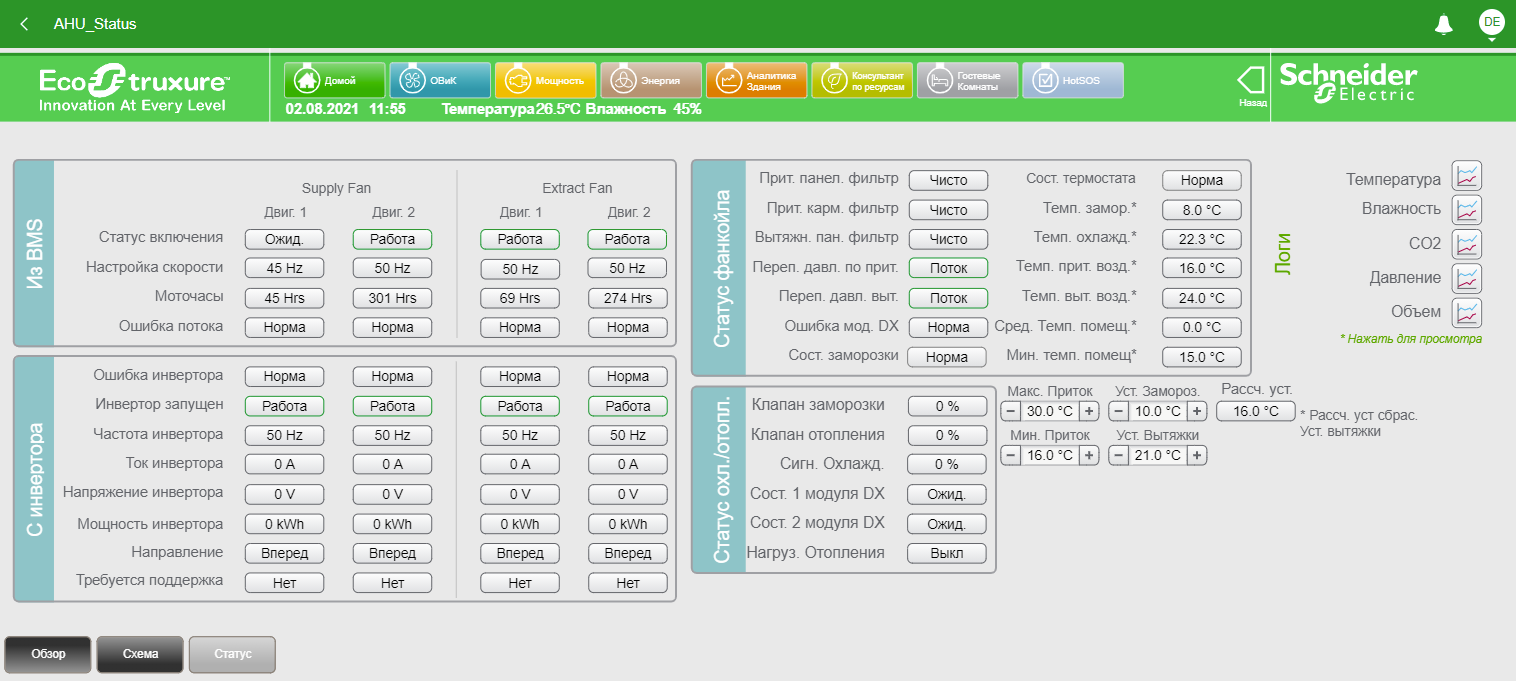This screenshot has height=681, width=1516.
Task: Click Сред. Темп. помещ. 0.0 °C value
Action: coord(1201,327)
